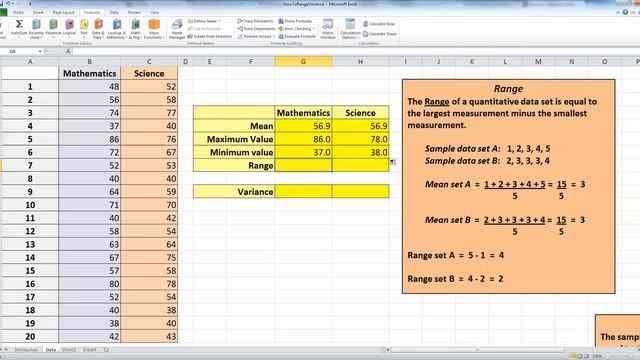Expand the Remove Arrows dropdown
This screenshot has height=360, width=640.
[274, 36]
